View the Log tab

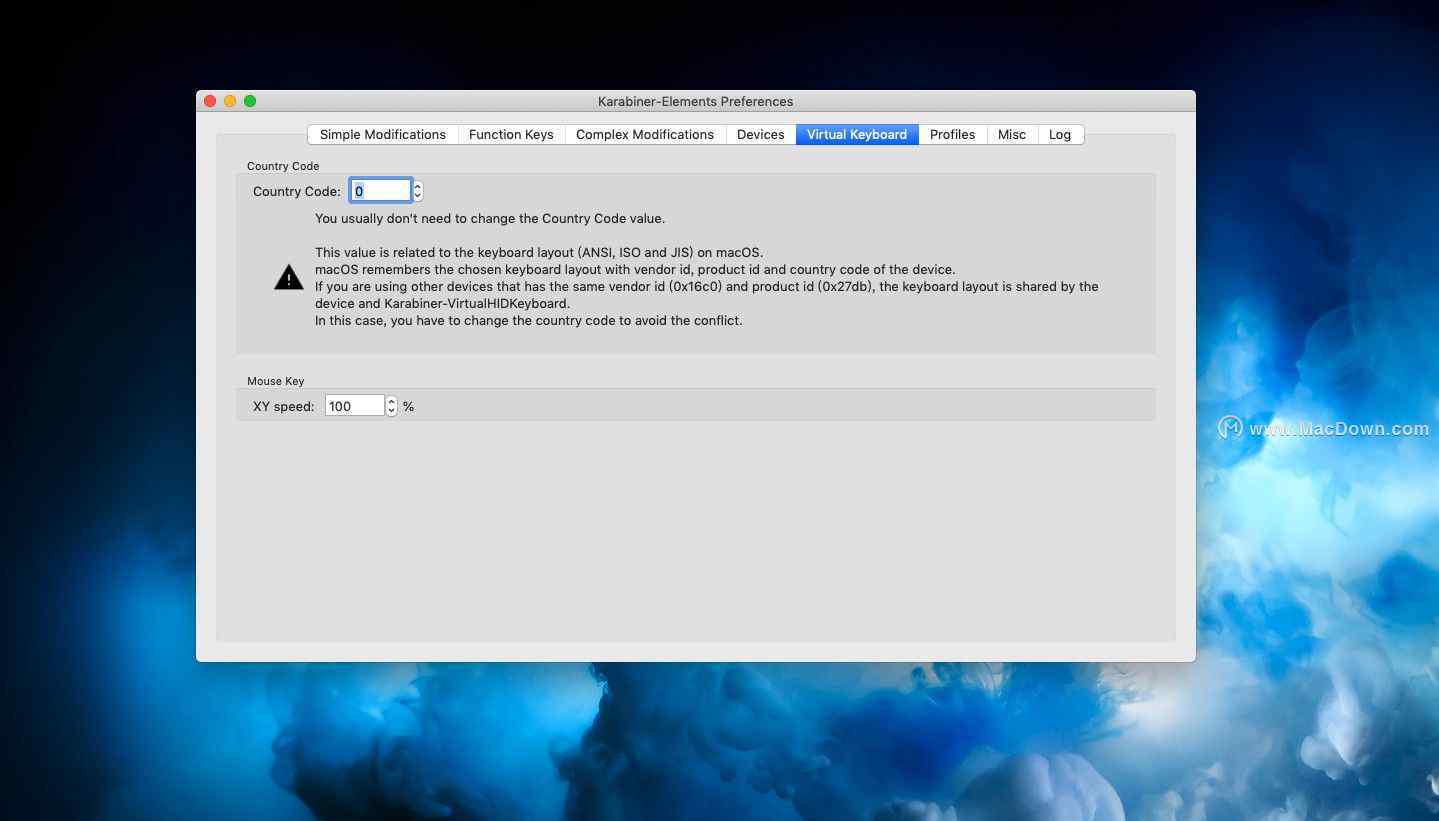click(1059, 135)
